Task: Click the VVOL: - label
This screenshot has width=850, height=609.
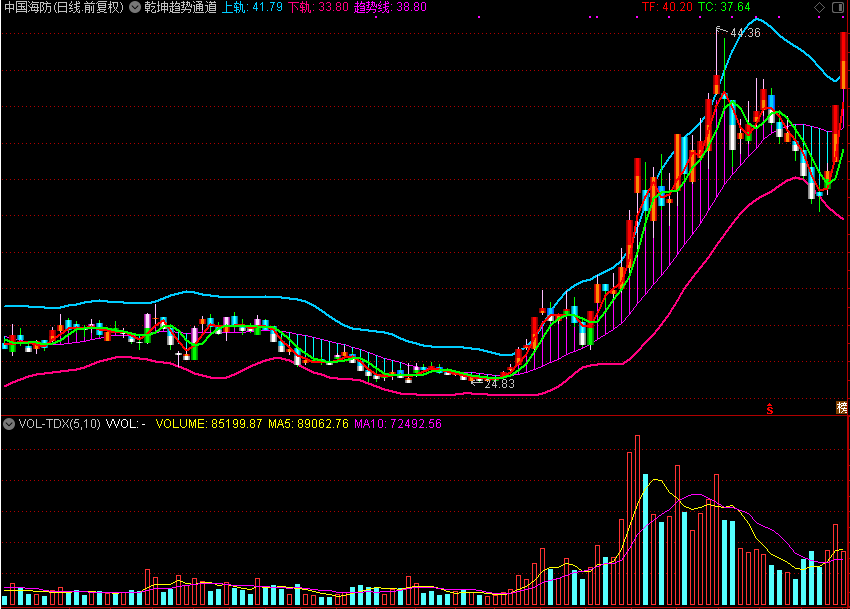Action: pos(125,424)
